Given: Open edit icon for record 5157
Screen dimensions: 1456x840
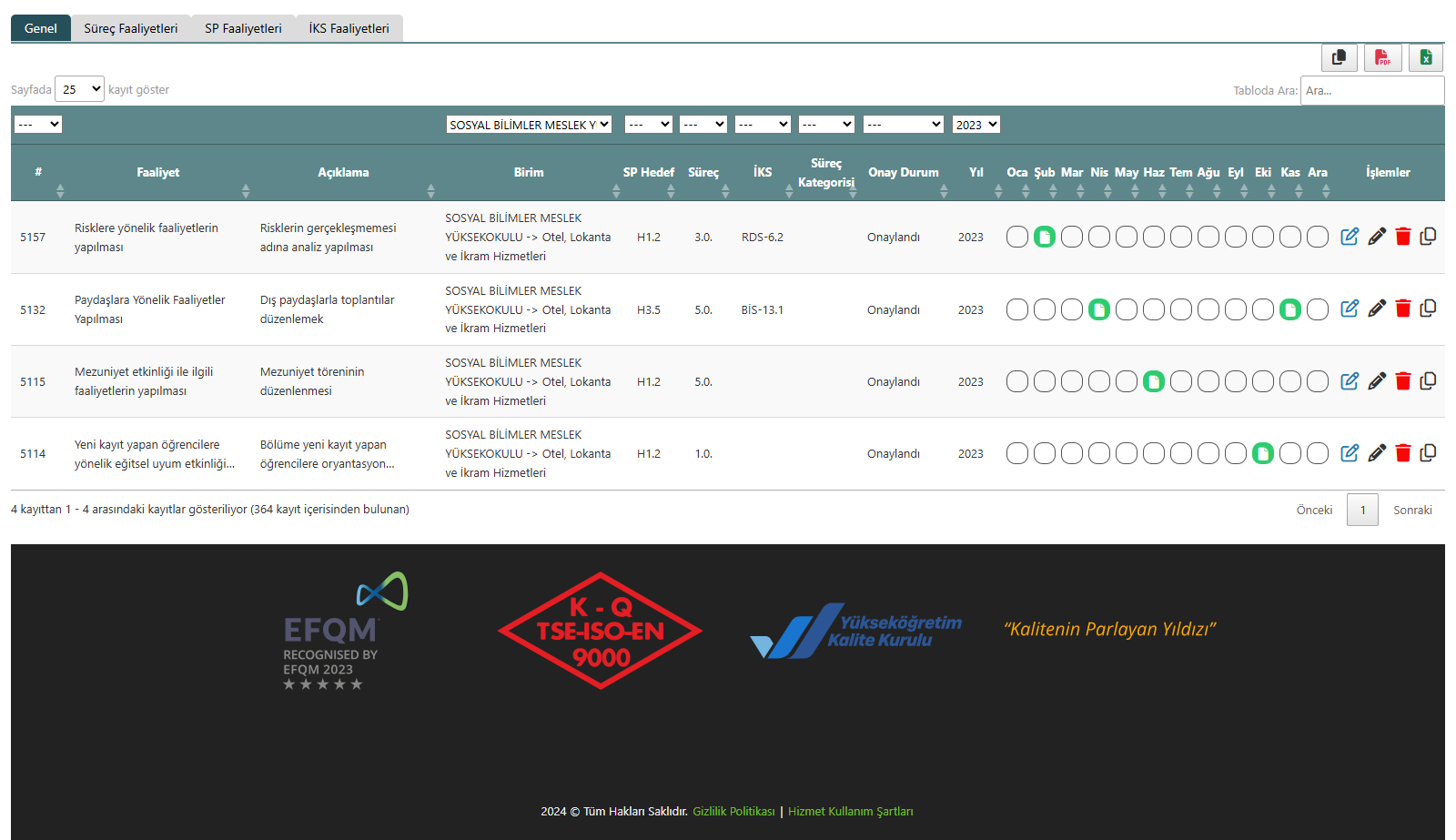Looking at the screenshot, I should point(1350,237).
